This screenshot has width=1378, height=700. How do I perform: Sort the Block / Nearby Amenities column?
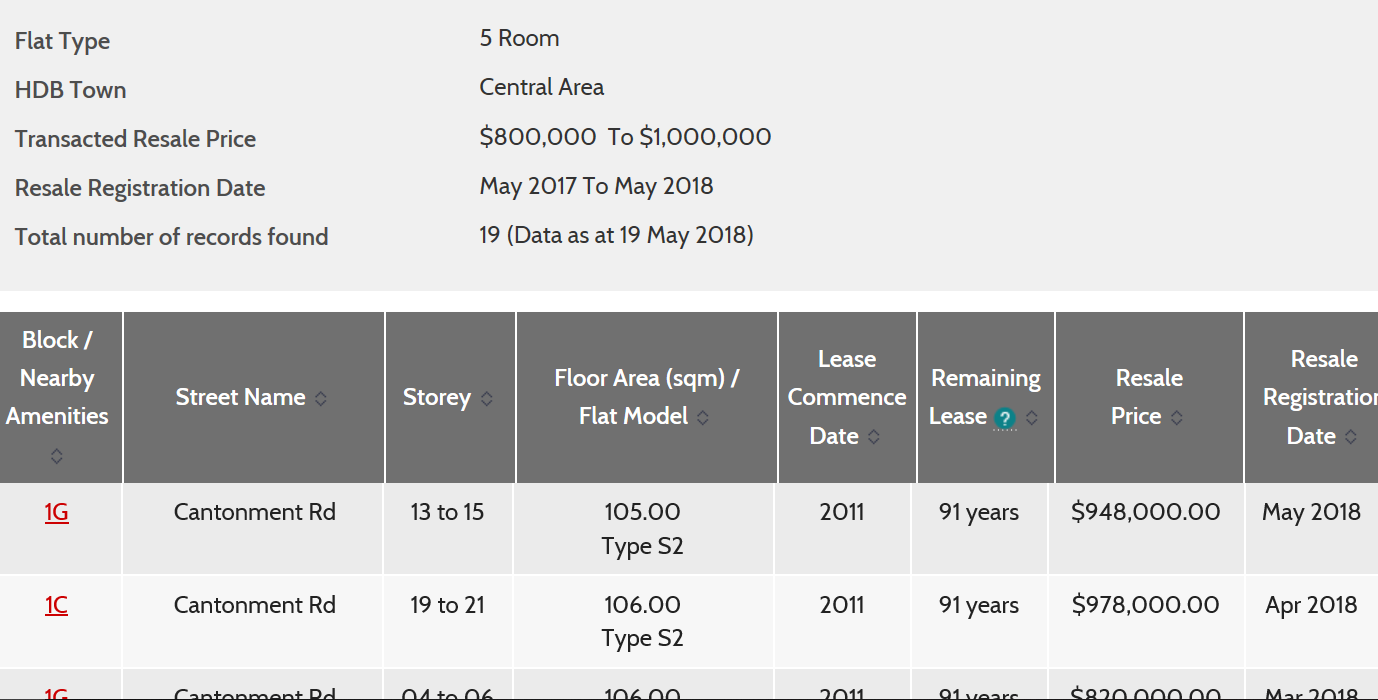coord(57,455)
